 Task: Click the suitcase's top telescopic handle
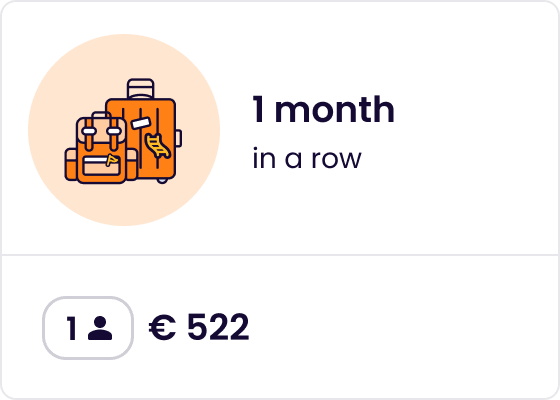(141, 88)
